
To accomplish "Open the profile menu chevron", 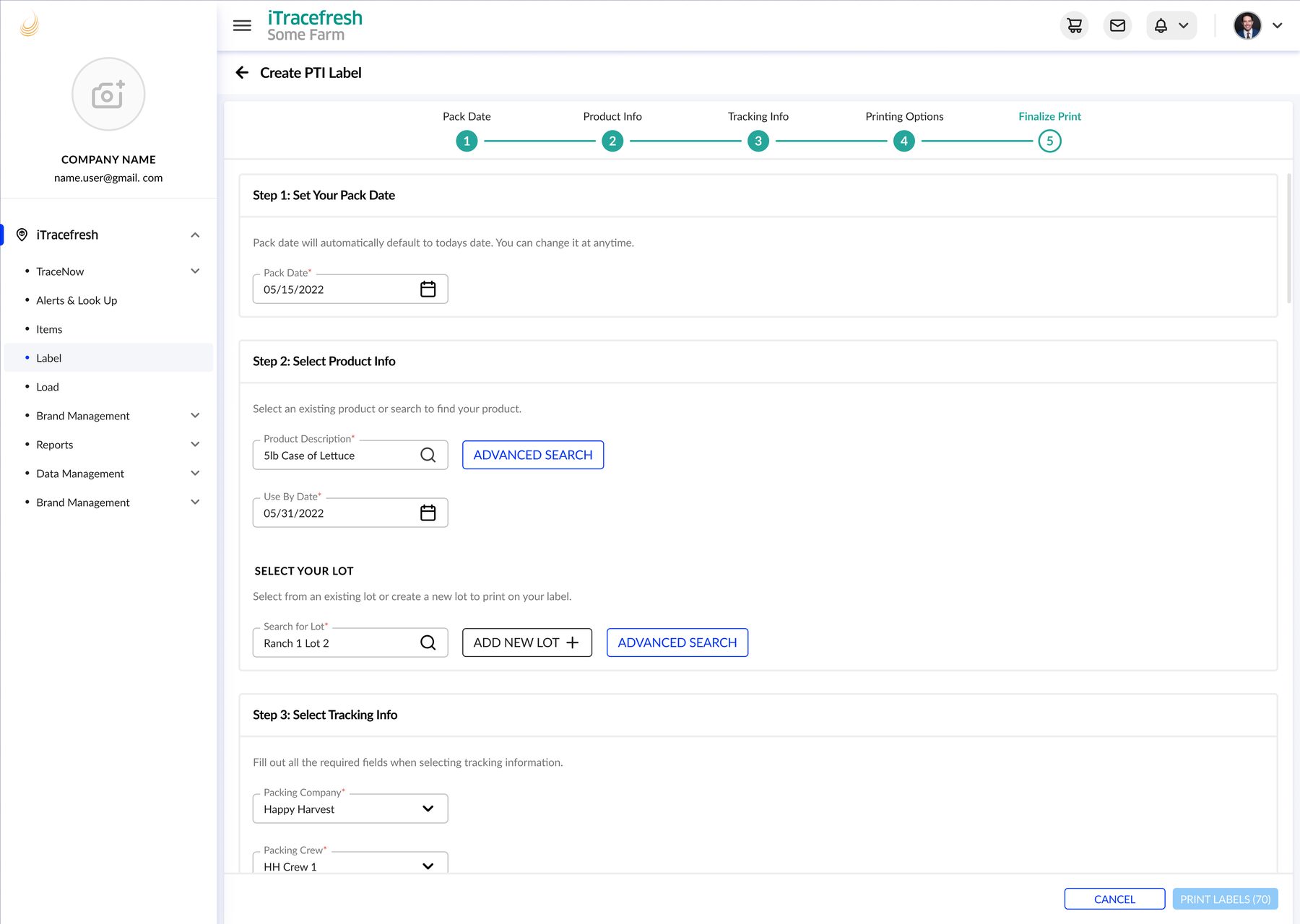I will click(1278, 26).
